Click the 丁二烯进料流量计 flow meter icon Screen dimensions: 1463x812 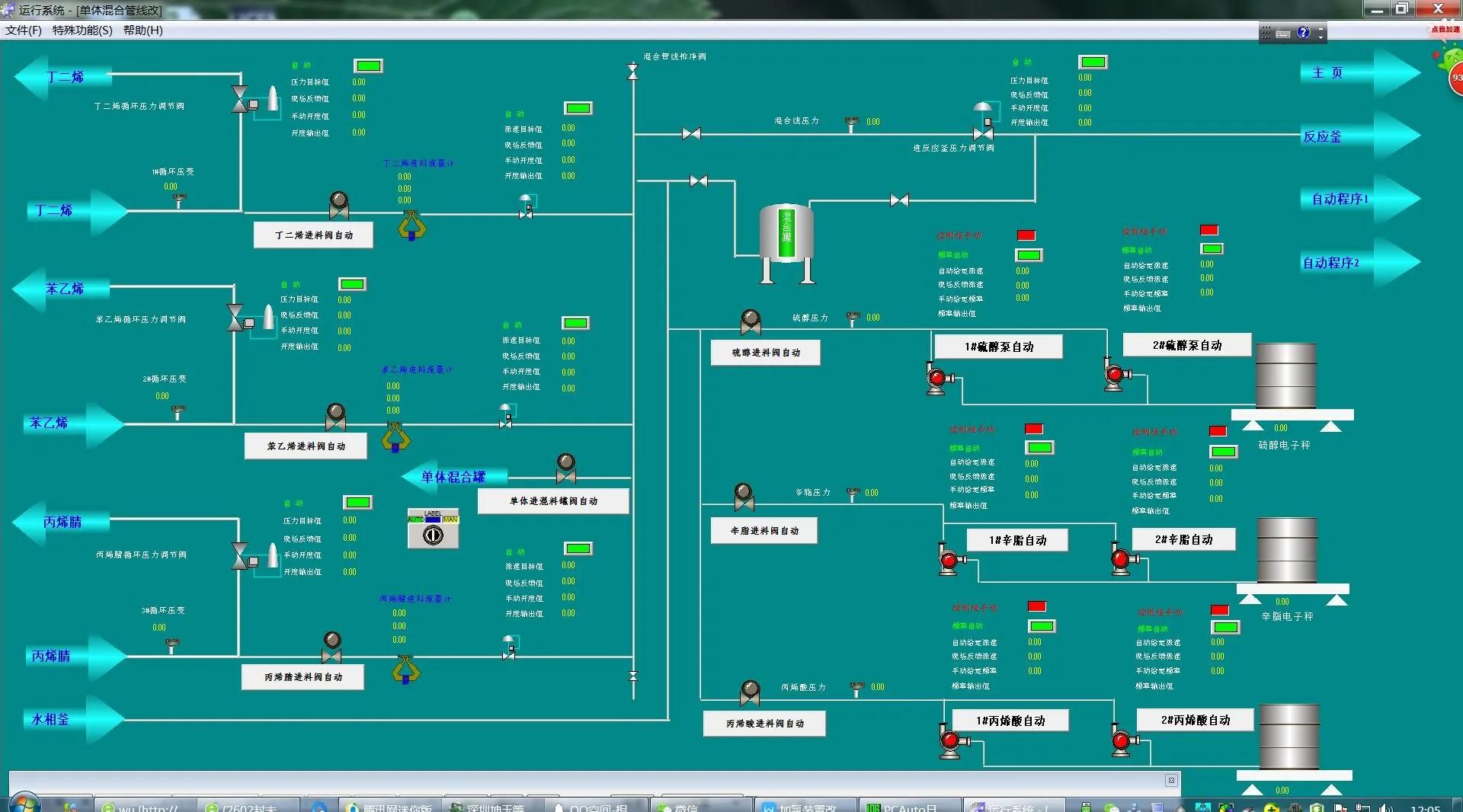tap(411, 225)
